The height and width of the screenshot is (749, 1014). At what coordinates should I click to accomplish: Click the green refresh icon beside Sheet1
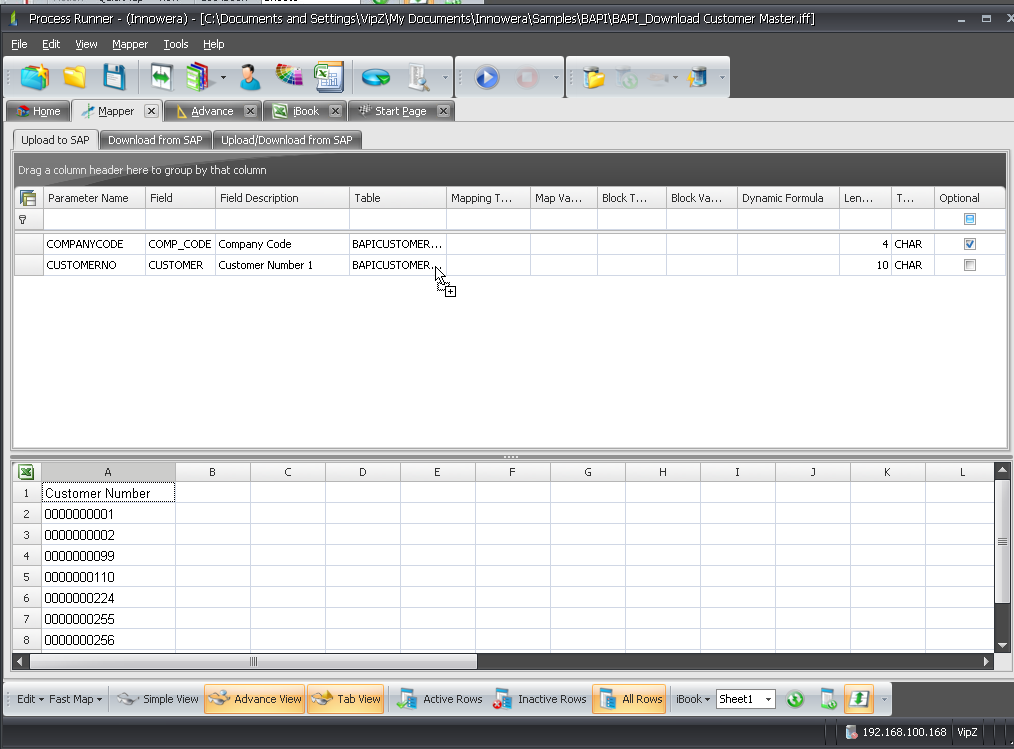click(795, 699)
